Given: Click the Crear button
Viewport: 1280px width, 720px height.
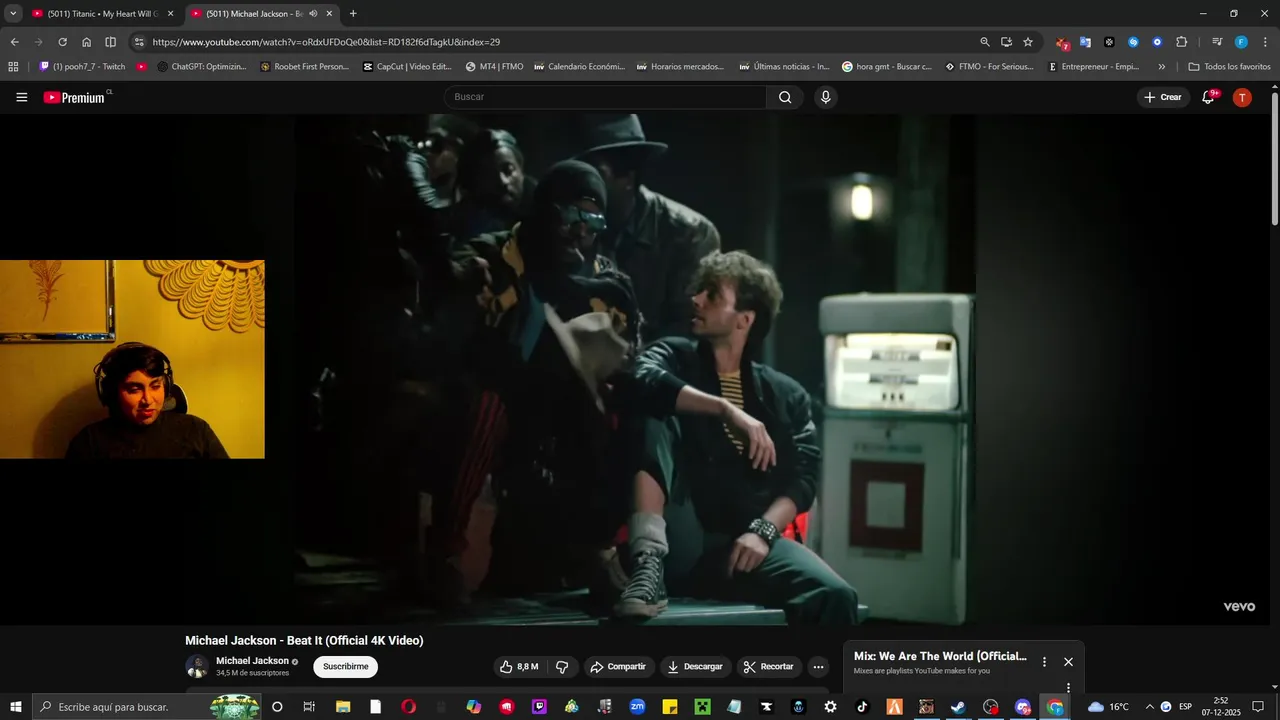Looking at the screenshot, I should coord(1163,97).
